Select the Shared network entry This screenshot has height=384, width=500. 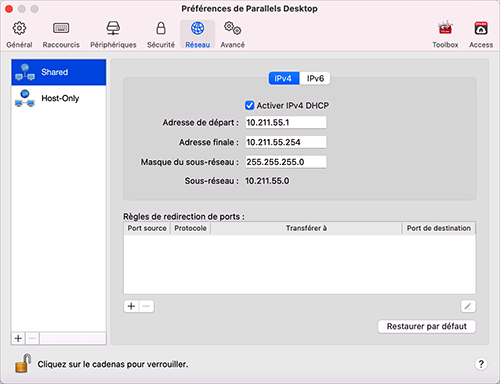[59, 72]
